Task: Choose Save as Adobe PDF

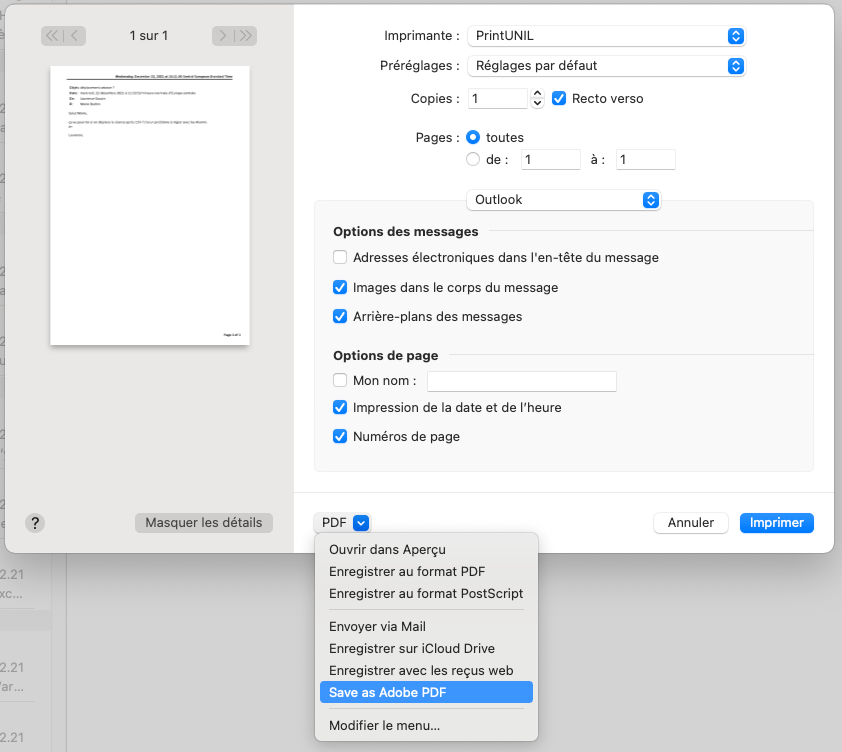Action: pyautogui.click(x=425, y=692)
